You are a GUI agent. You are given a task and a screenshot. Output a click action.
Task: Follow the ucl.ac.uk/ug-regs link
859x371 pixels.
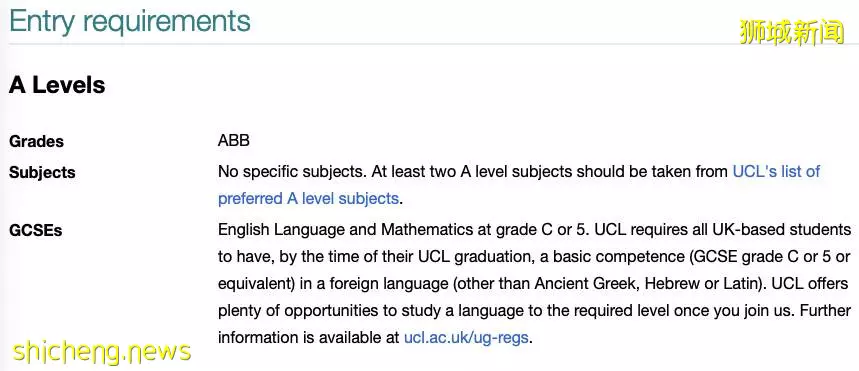click(x=466, y=337)
